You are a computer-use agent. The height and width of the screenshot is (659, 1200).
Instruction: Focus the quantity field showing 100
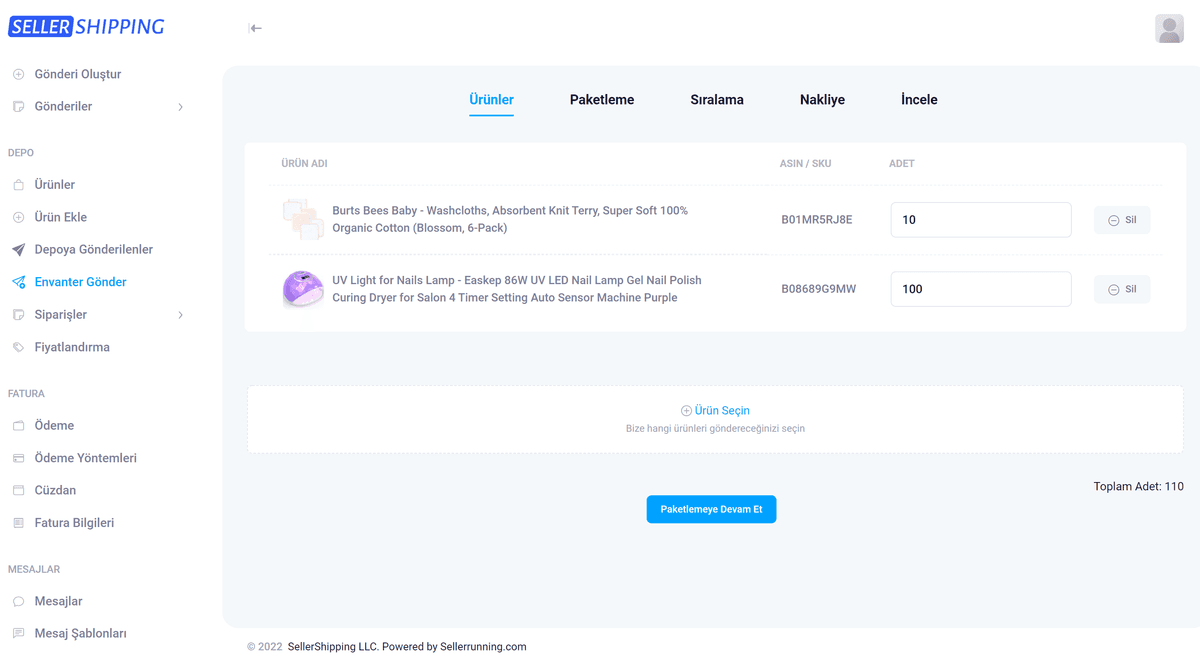980,289
